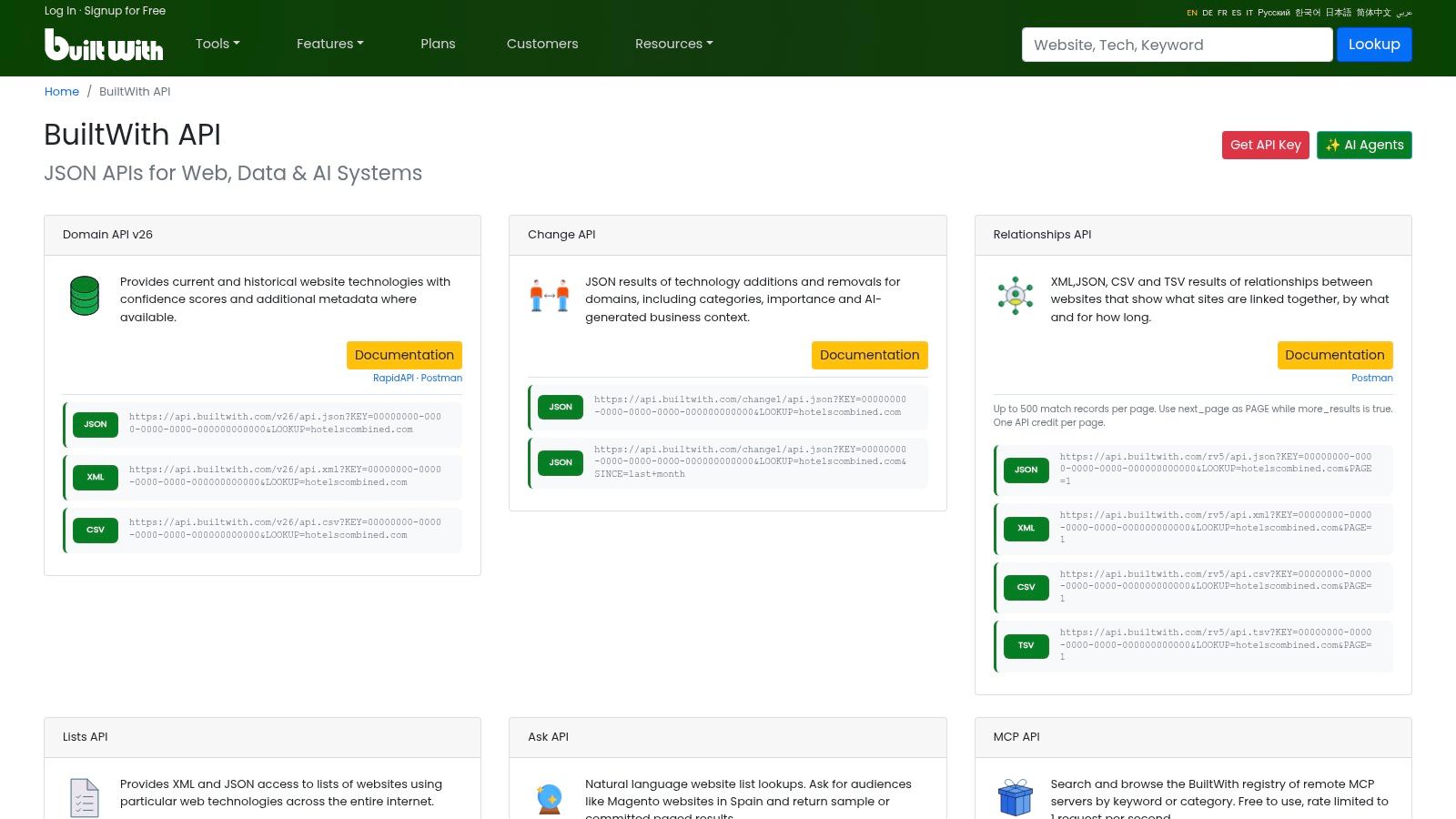This screenshot has height=819, width=1456.
Task: Click the CSV badge in Relationships API
Action: 1026,587
